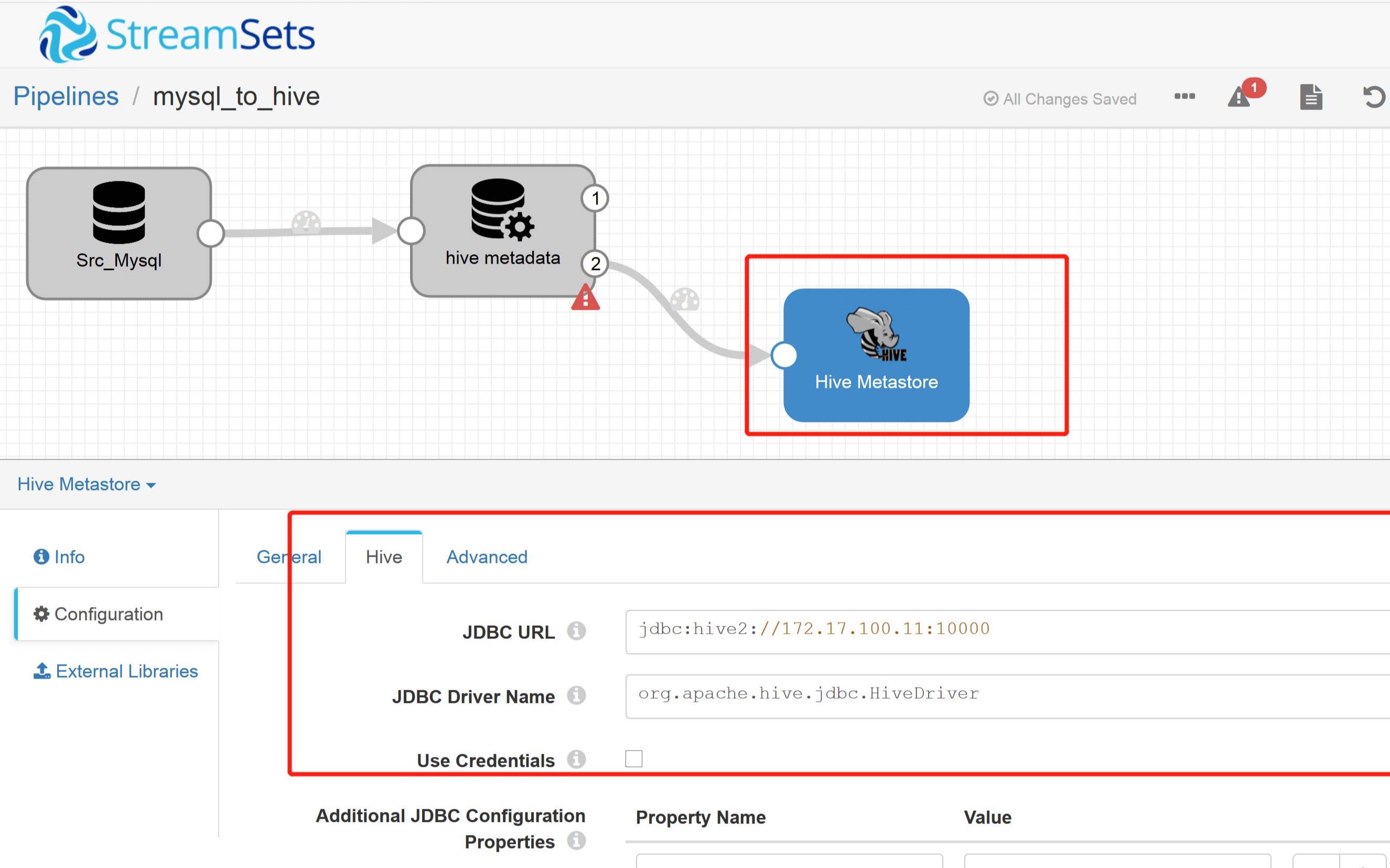Click the StreamSets logo

[177, 35]
